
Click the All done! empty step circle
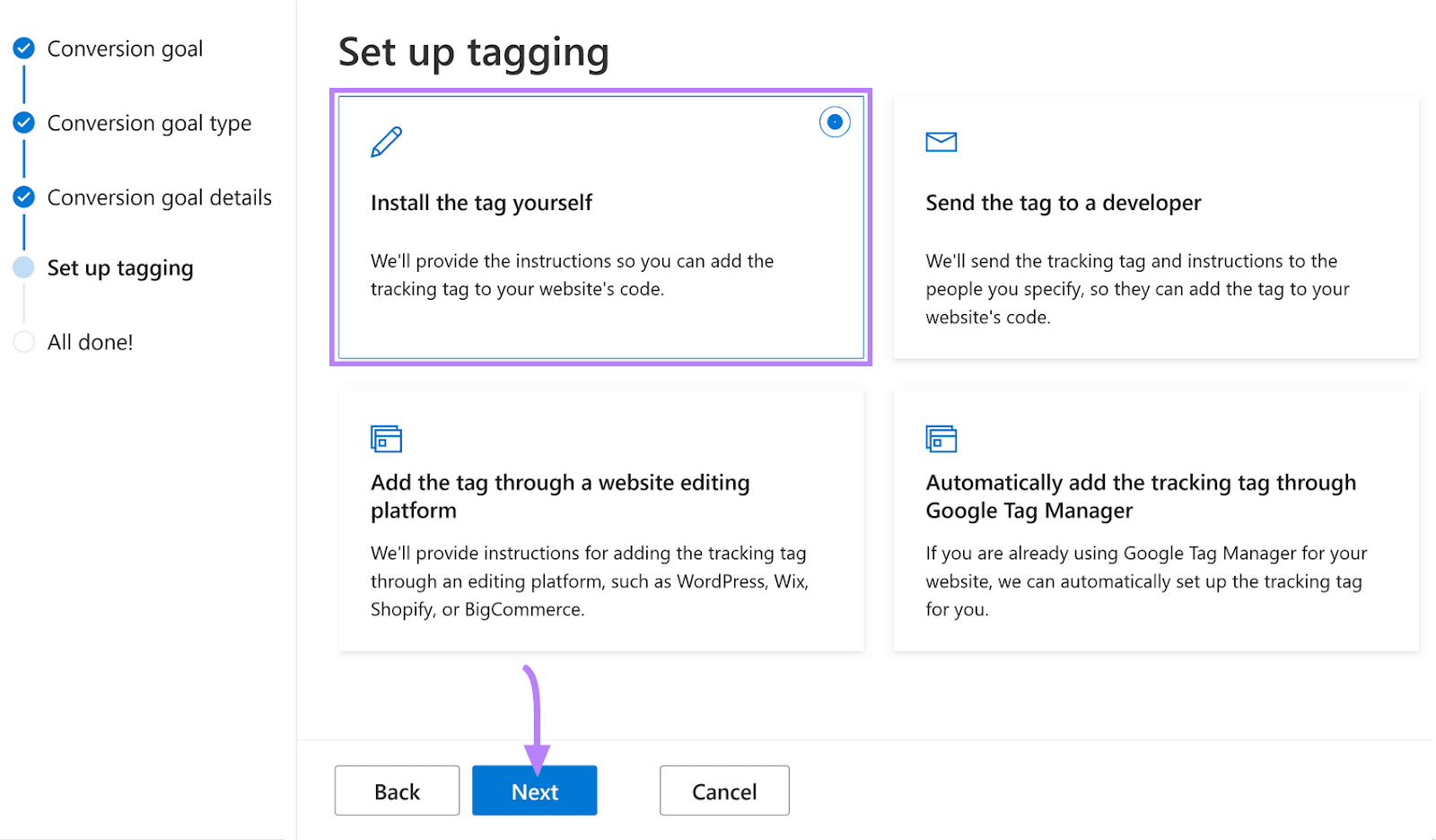pyautogui.click(x=24, y=342)
